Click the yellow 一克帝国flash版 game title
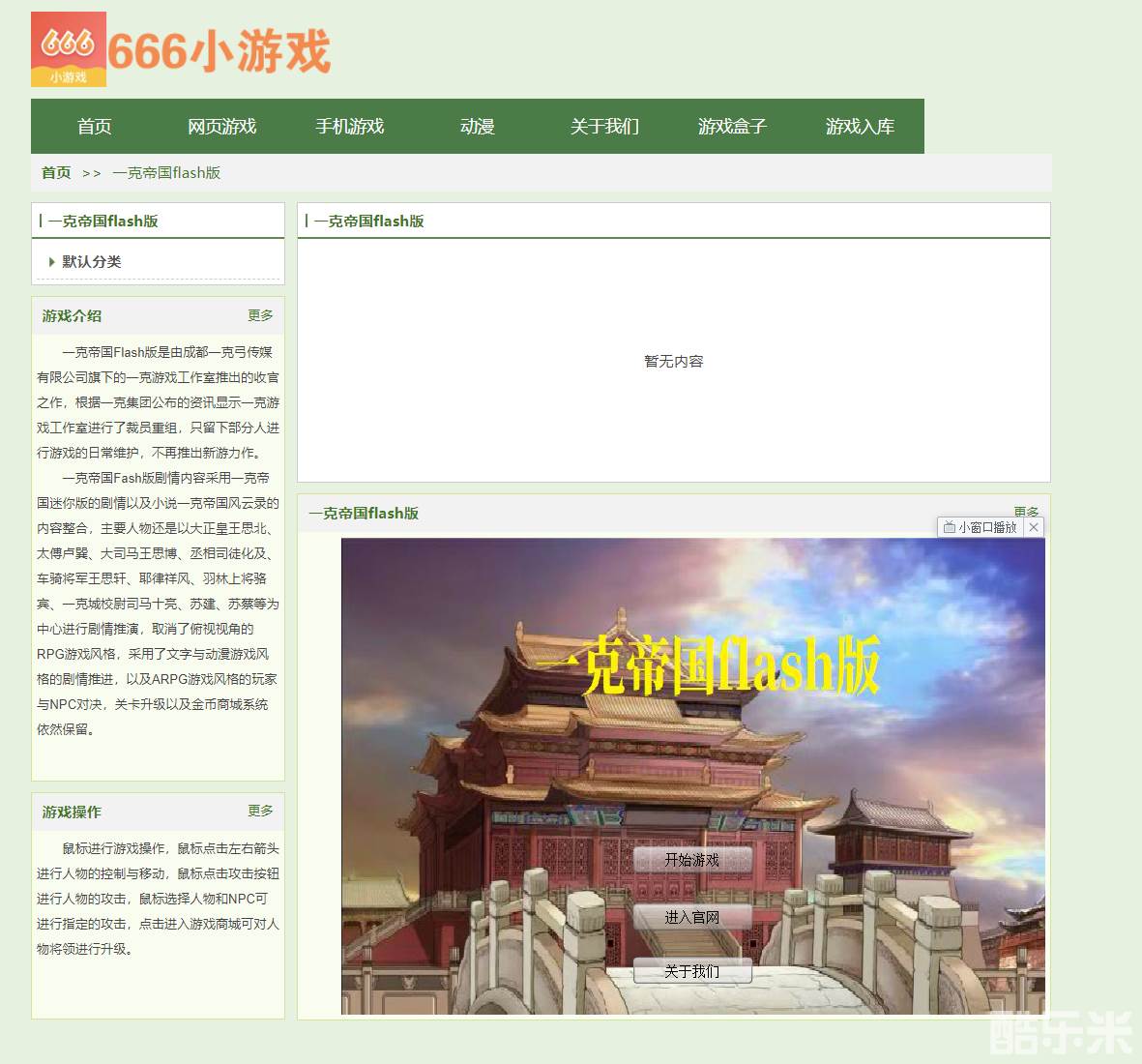Viewport: 1142px width, 1064px height. pos(708,665)
